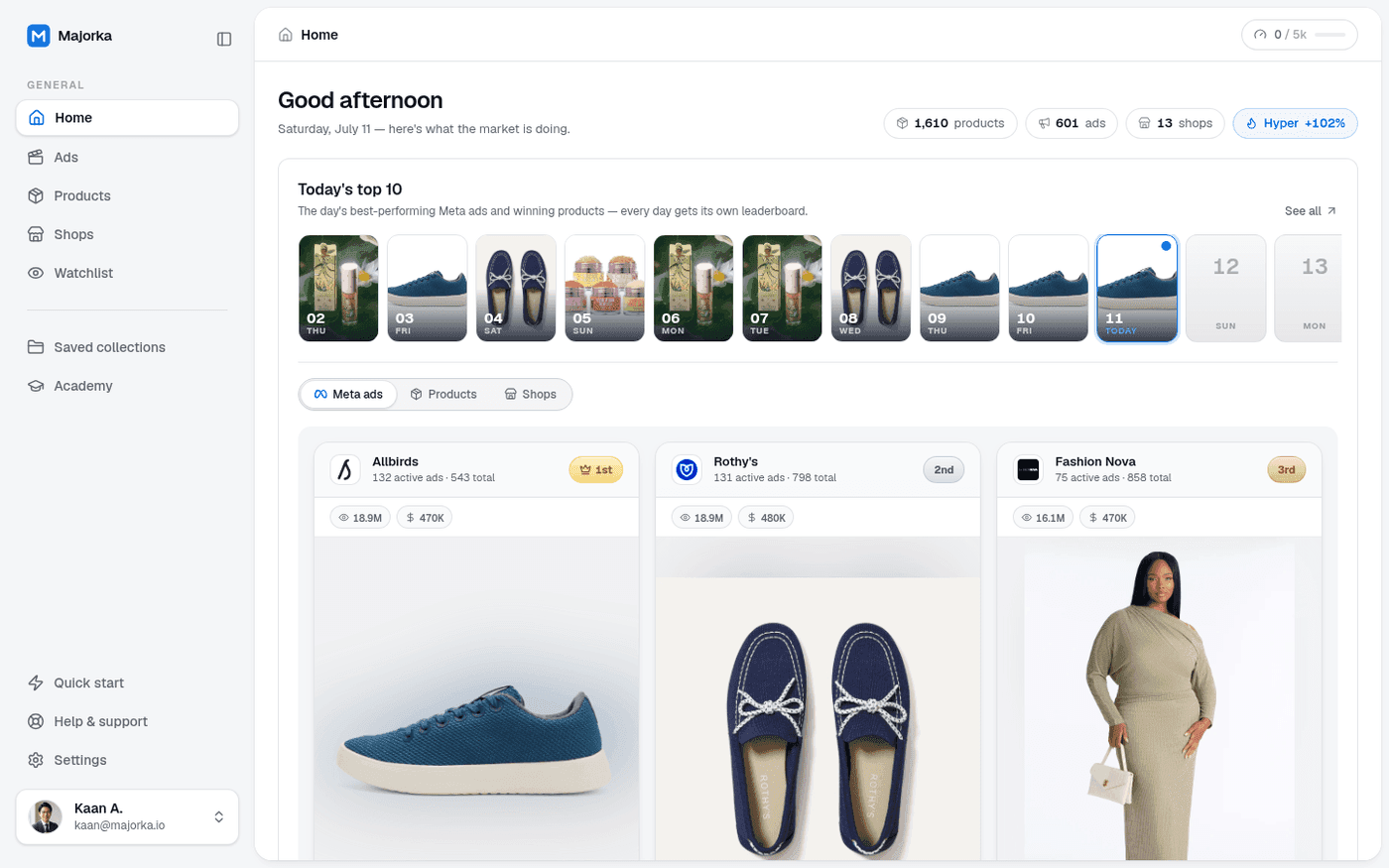The height and width of the screenshot is (868, 1389).
Task: Click Allbirds 470K spend stat
Action: pyautogui.click(x=425, y=518)
